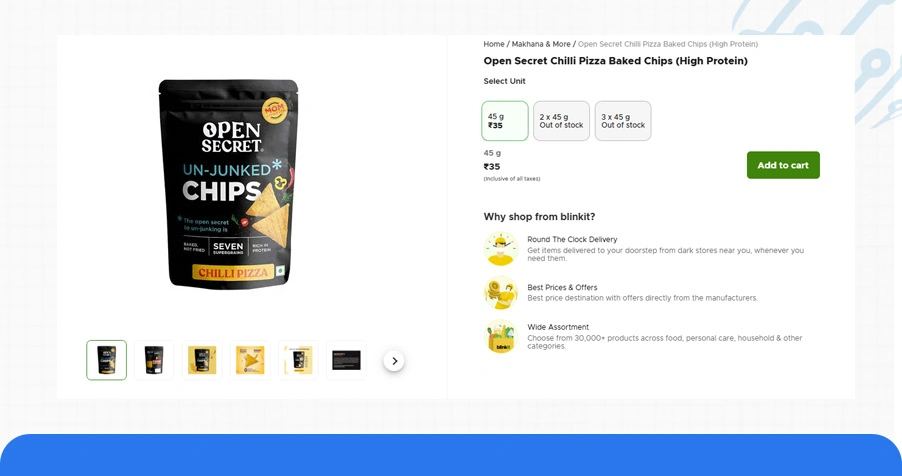This screenshot has height=476, width=902.
Task: Click the Why shop from blinkit heading
Action: pos(539,216)
